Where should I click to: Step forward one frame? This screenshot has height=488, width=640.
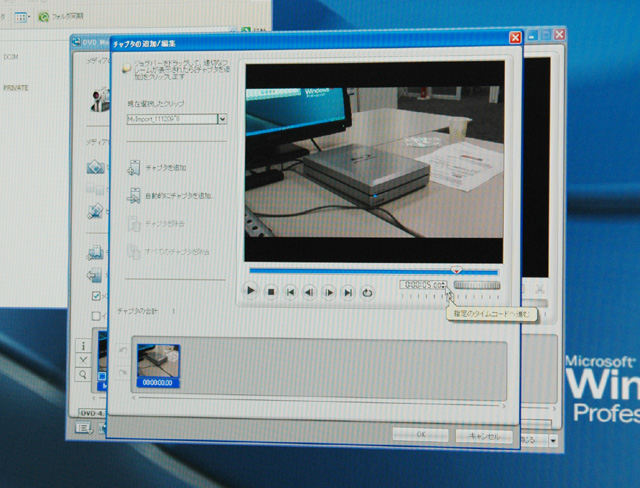click(328, 292)
